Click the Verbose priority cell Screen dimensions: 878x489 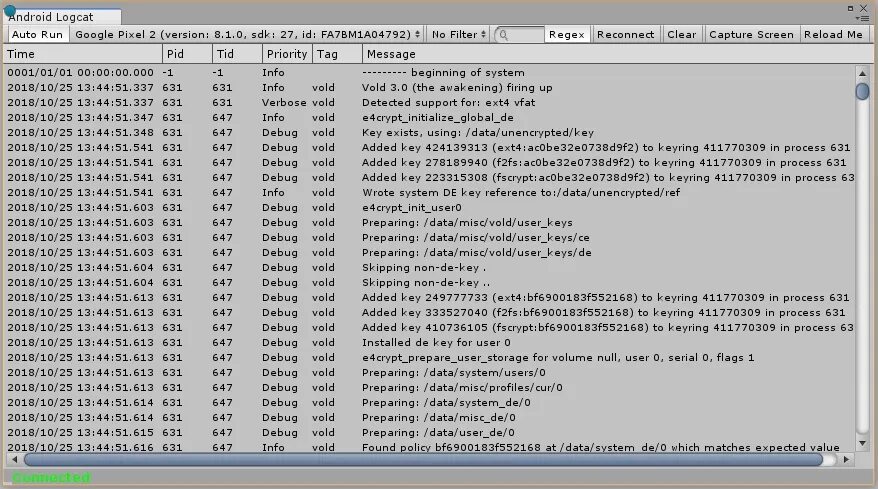pyautogui.click(x=284, y=103)
